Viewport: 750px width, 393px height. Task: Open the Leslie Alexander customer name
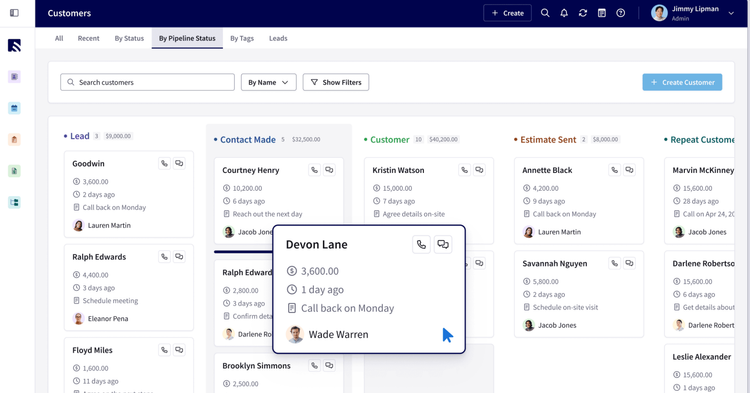pos(702,357)
